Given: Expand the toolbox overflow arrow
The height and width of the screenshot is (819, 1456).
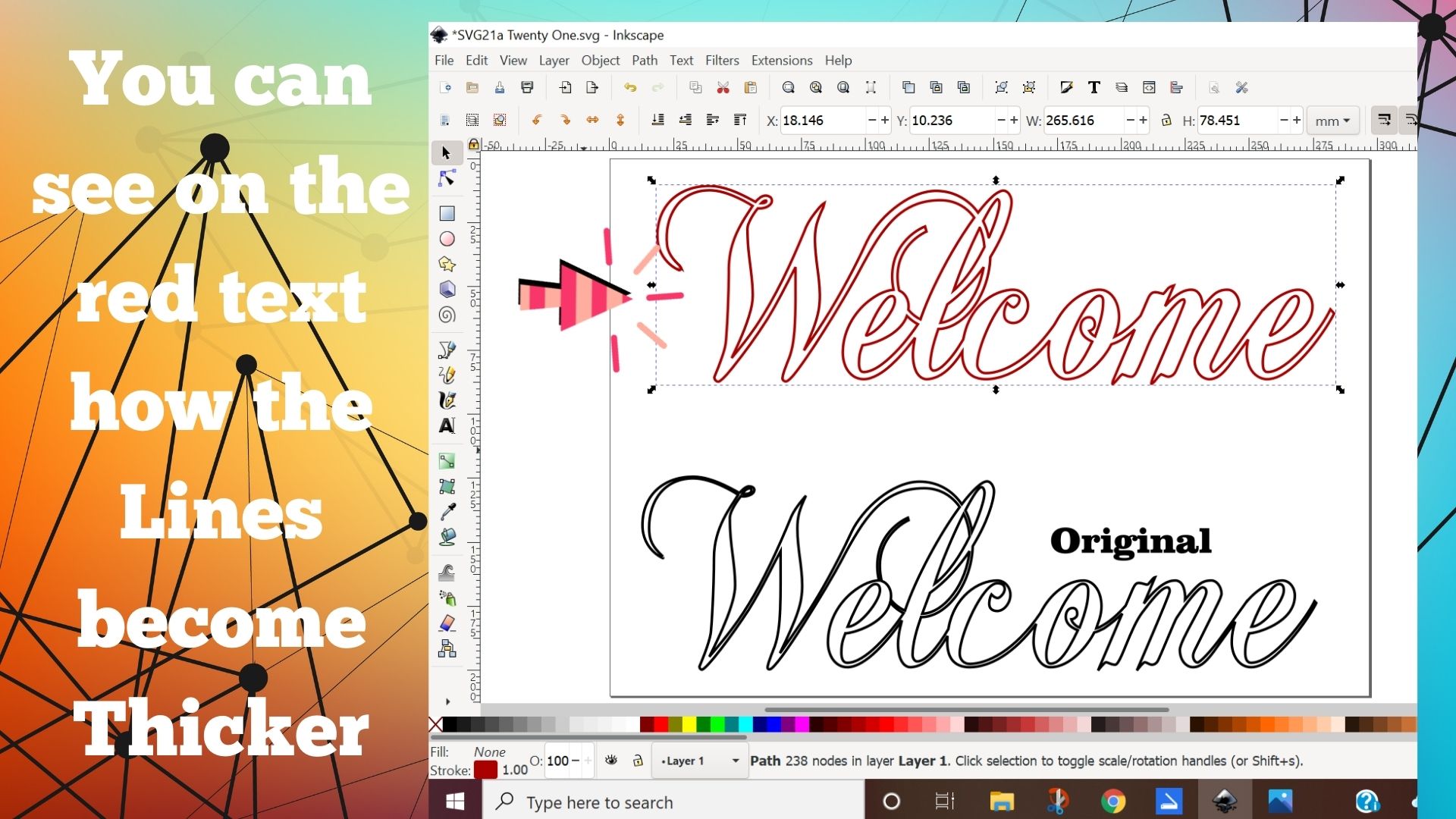Looking at the screenshot, I should tap(447, 701).
